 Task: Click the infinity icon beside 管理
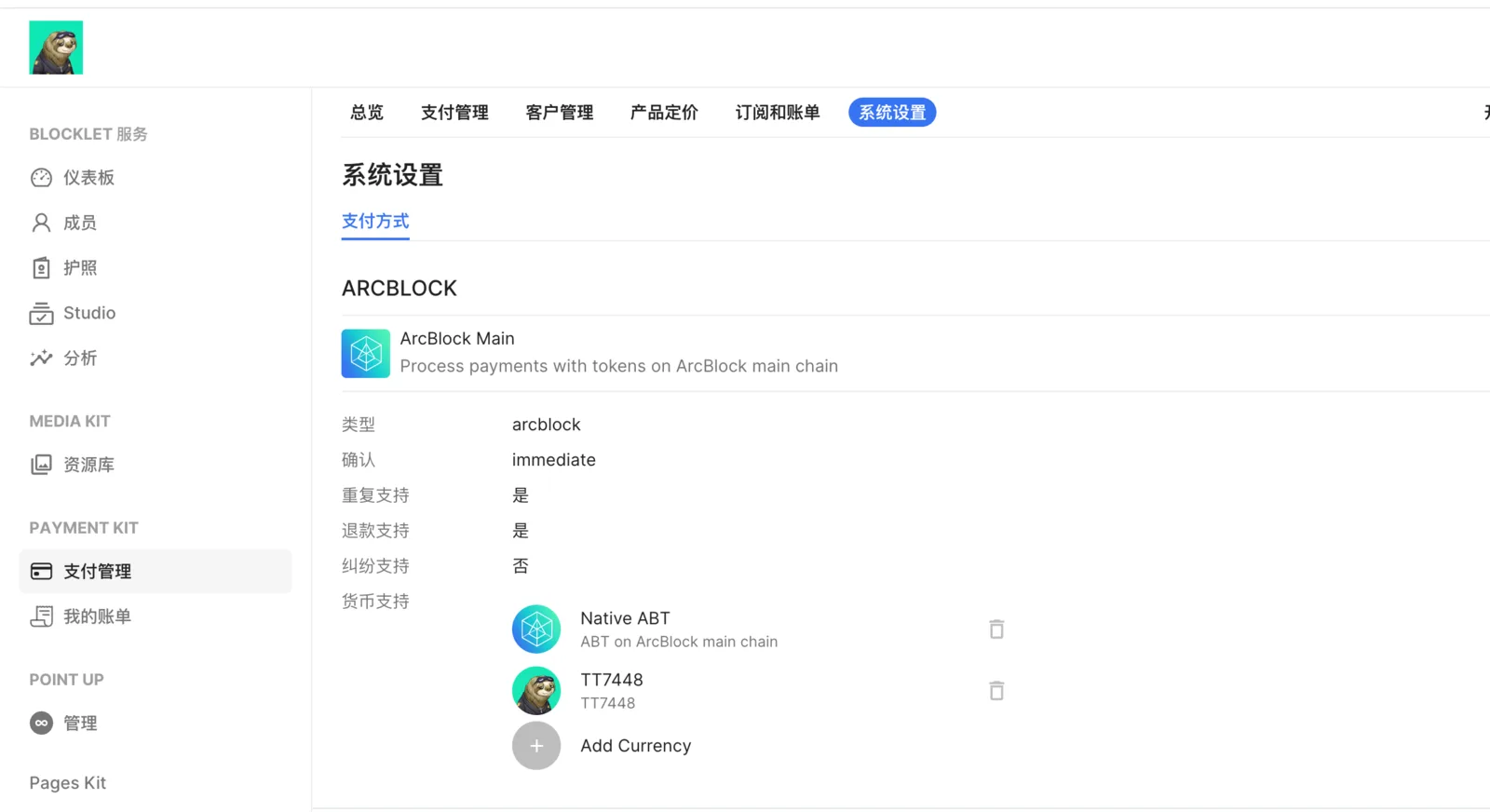coord(41,724)
